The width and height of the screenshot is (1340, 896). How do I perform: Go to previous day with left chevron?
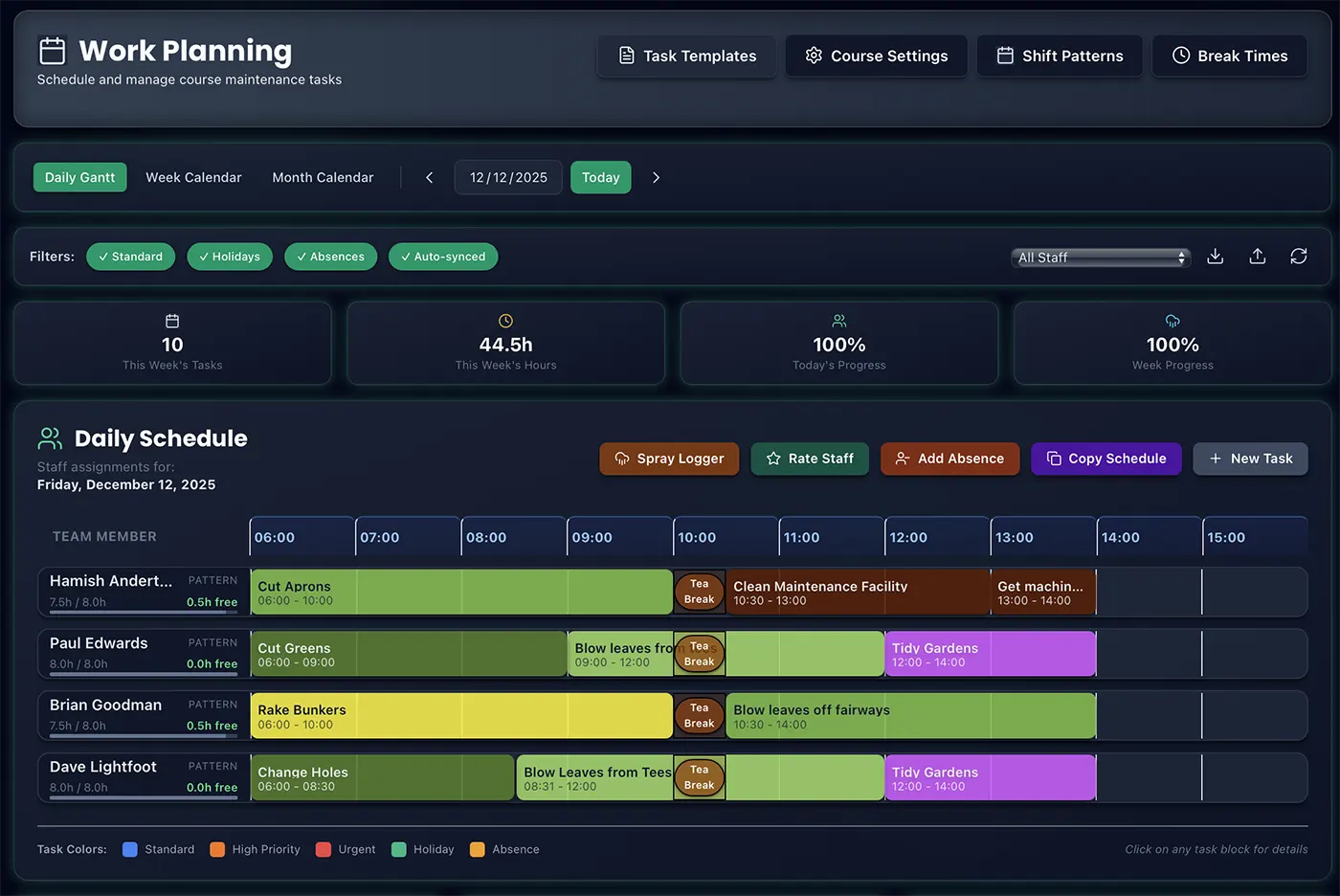coord(430,178)
